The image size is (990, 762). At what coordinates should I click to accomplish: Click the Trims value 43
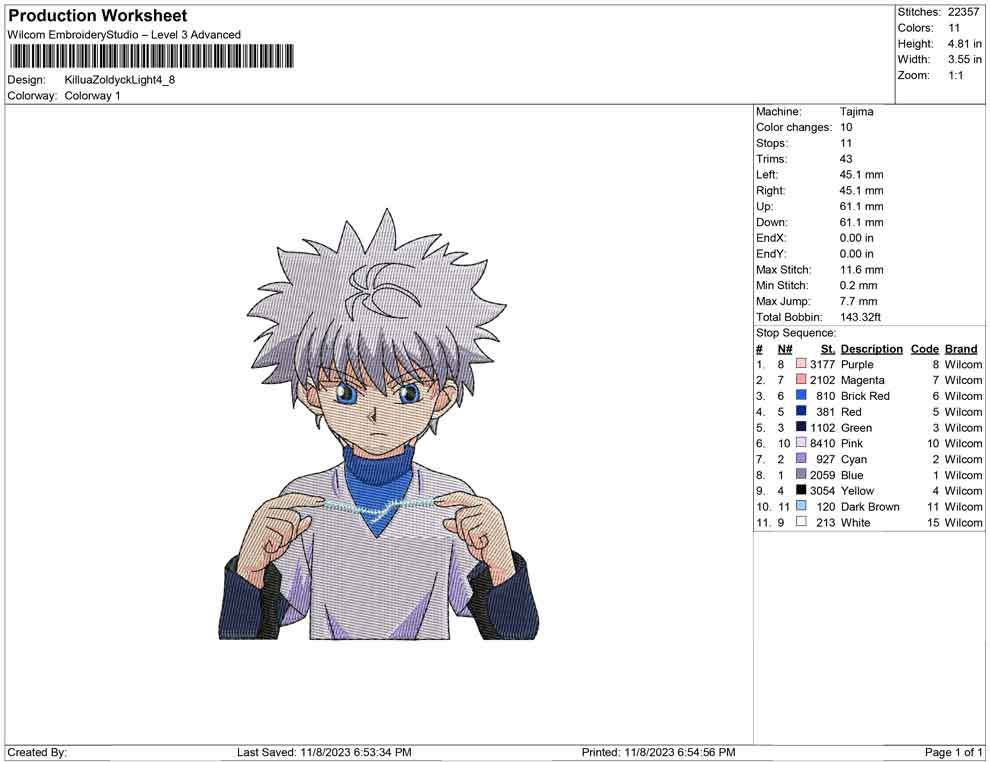[845, 159]
